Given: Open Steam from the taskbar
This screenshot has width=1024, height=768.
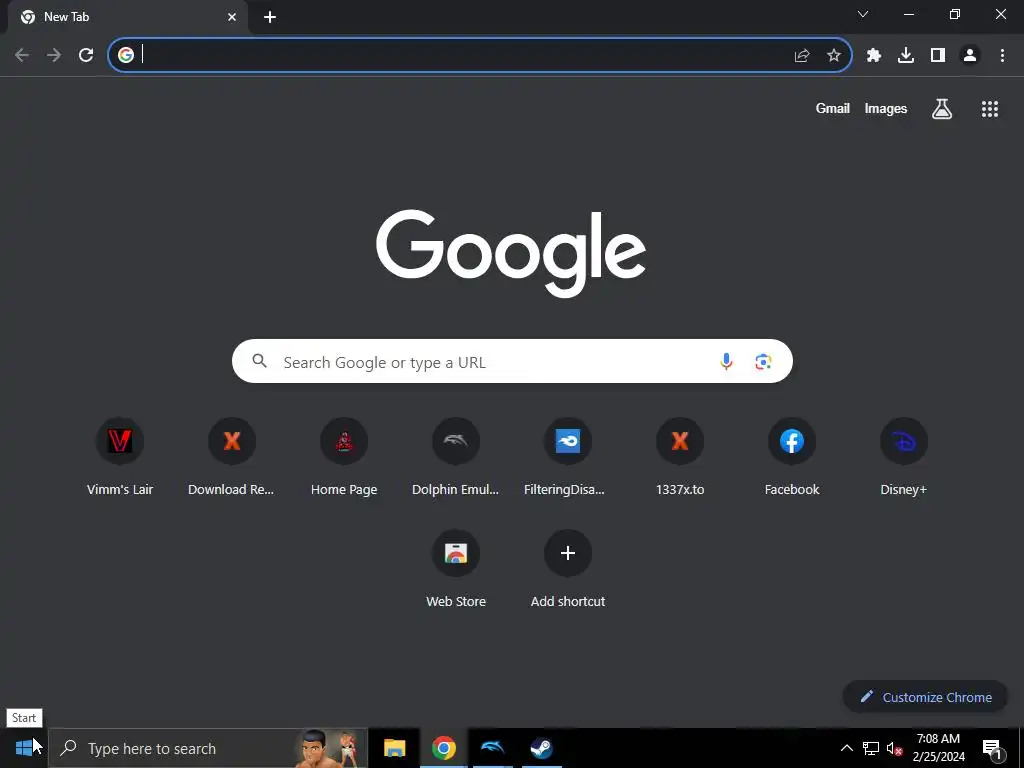Looking at the screenshot, I should 541,748.
